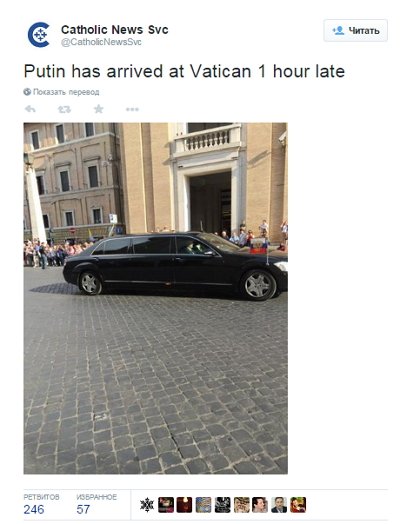The image size is (400, 524).
Task: Click the retweet icon under the tweet
Action: (x=64, y=109)
